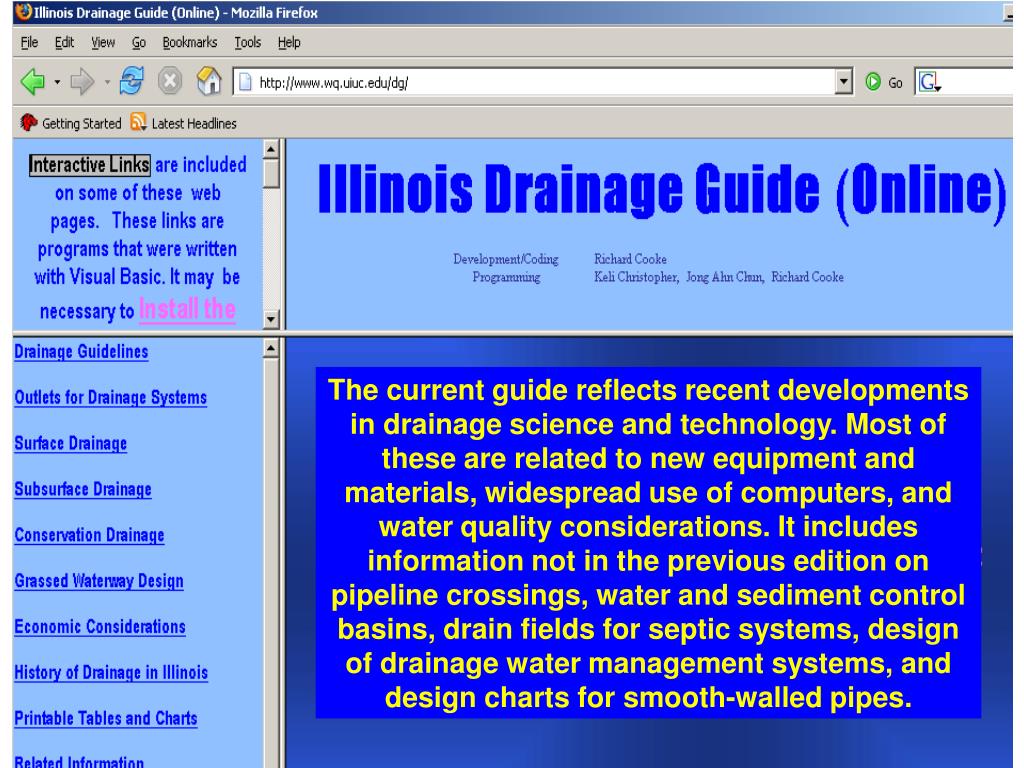The image size is (1024, 768).
Task: Open the Forward button history dropdown
Action: (107, 82)
